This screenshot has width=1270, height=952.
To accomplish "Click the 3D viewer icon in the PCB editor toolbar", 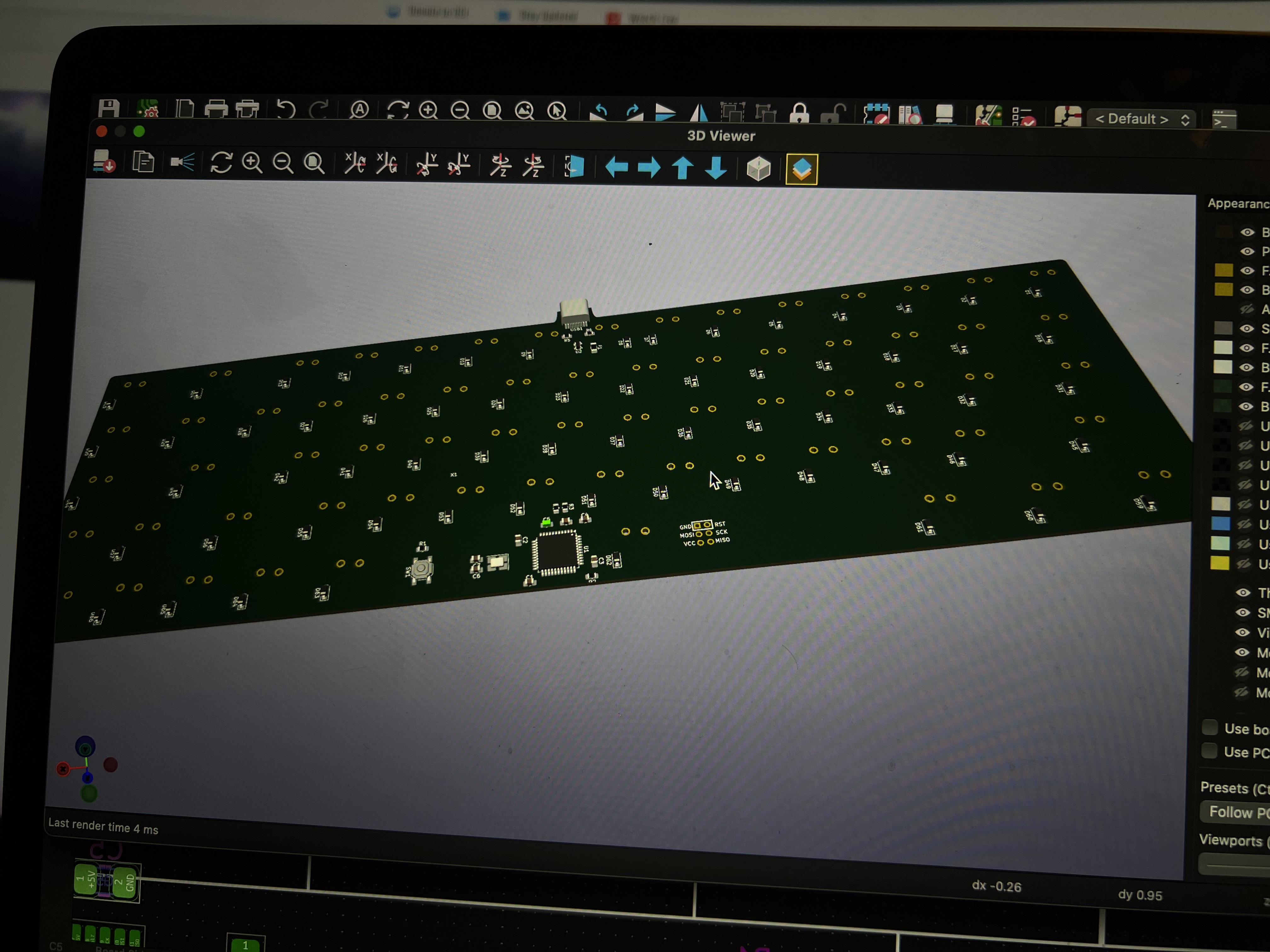I will point(944,115).
